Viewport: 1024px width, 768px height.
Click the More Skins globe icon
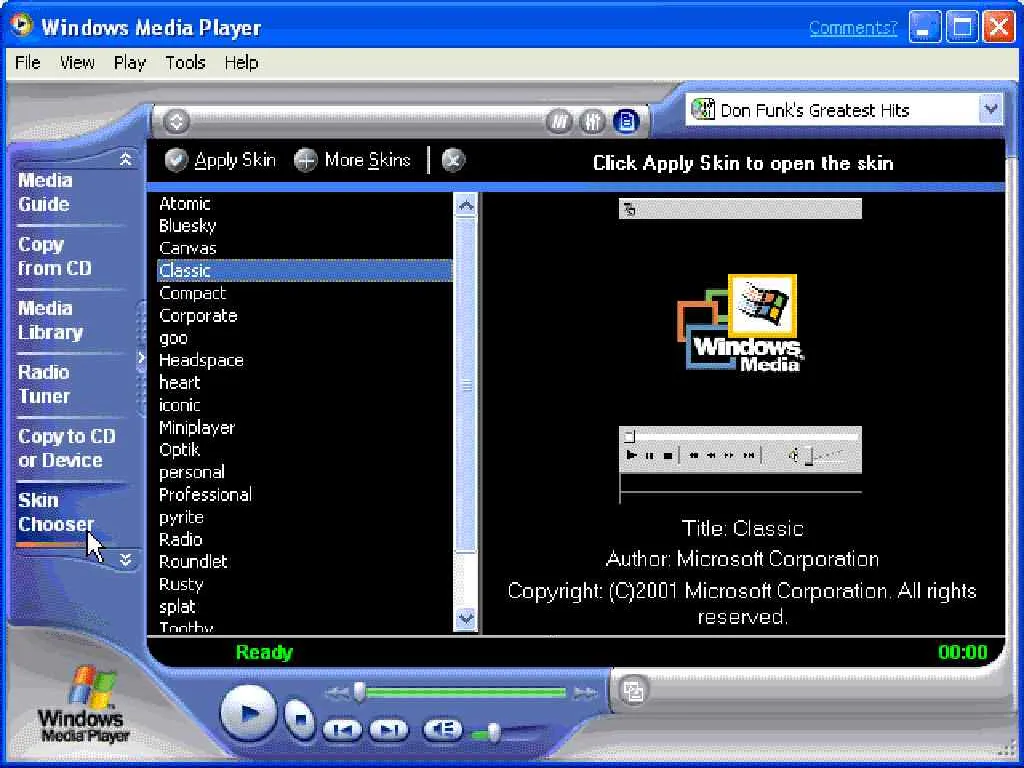[x=305, y=160]
